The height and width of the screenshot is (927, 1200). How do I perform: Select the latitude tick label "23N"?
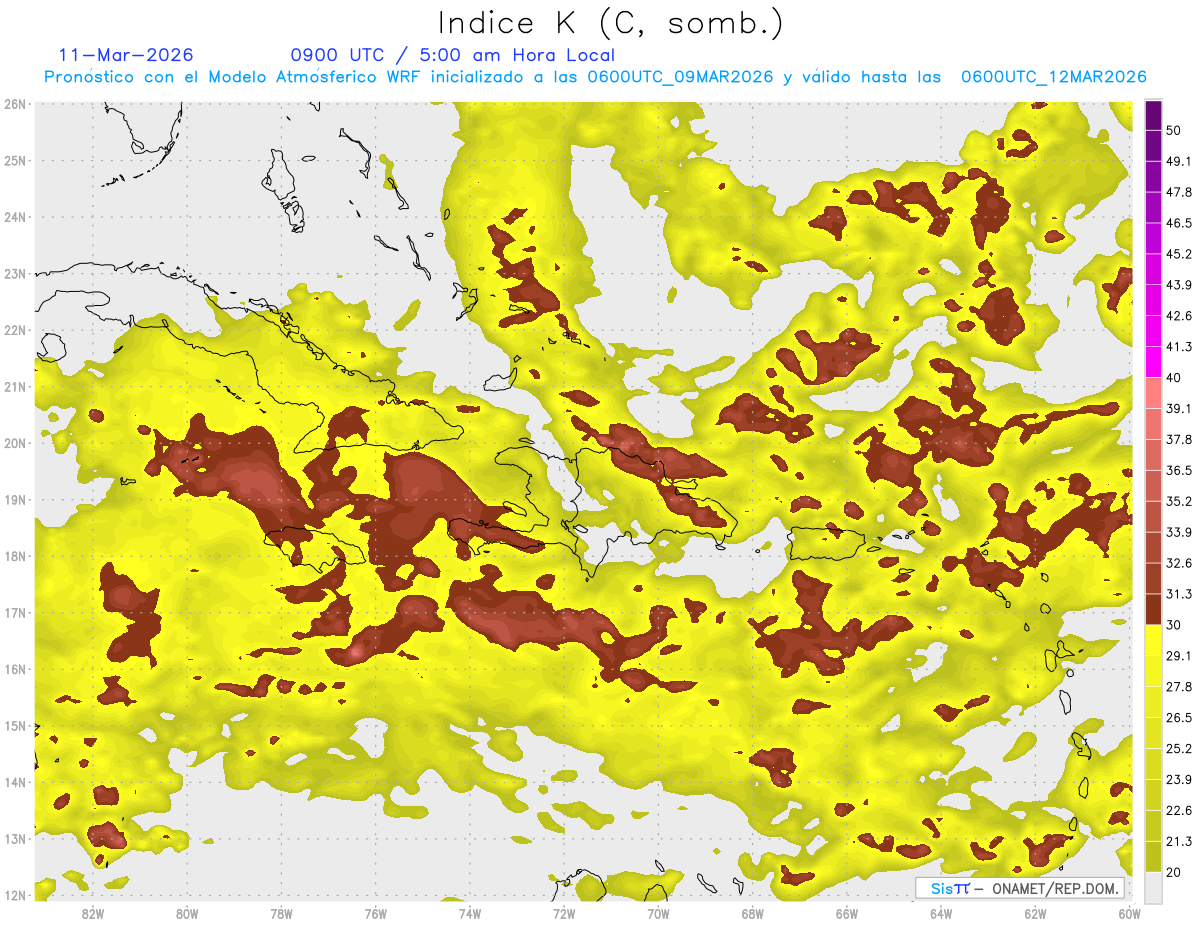pyautogui.click(x=15, y=274)
